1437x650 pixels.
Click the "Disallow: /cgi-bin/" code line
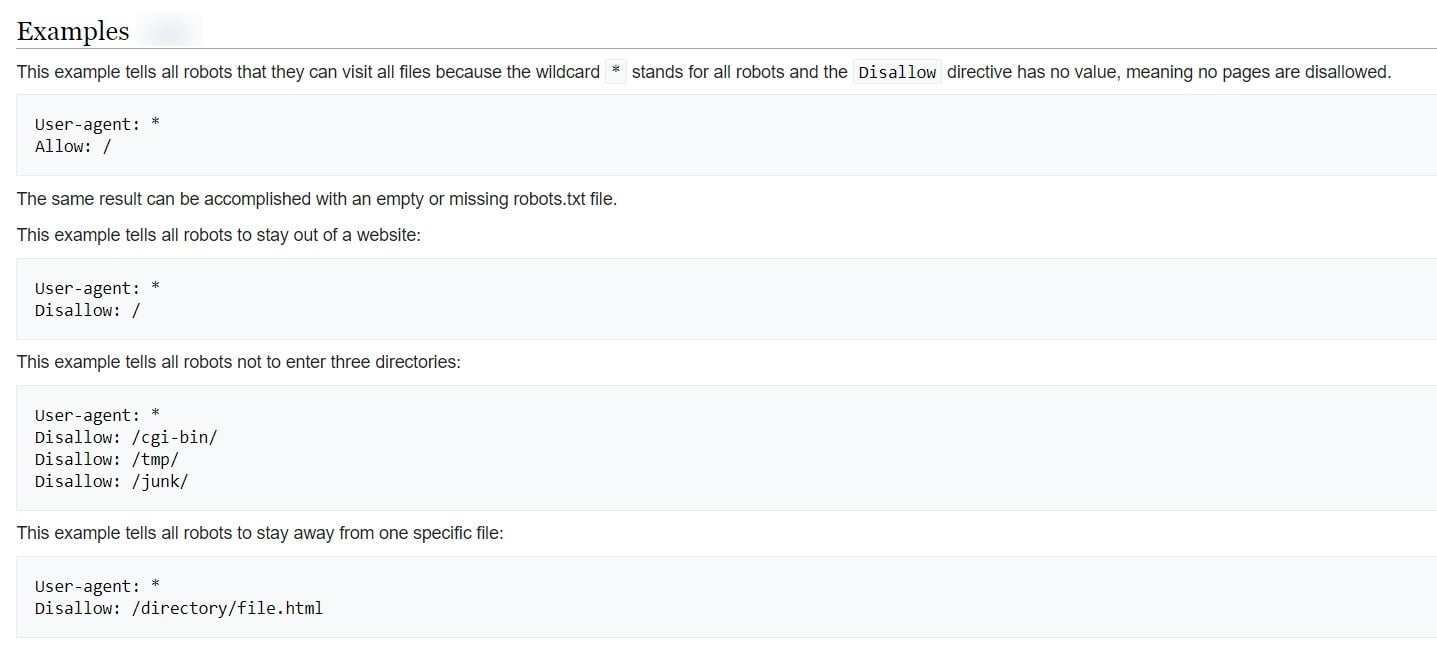[125, 437]
